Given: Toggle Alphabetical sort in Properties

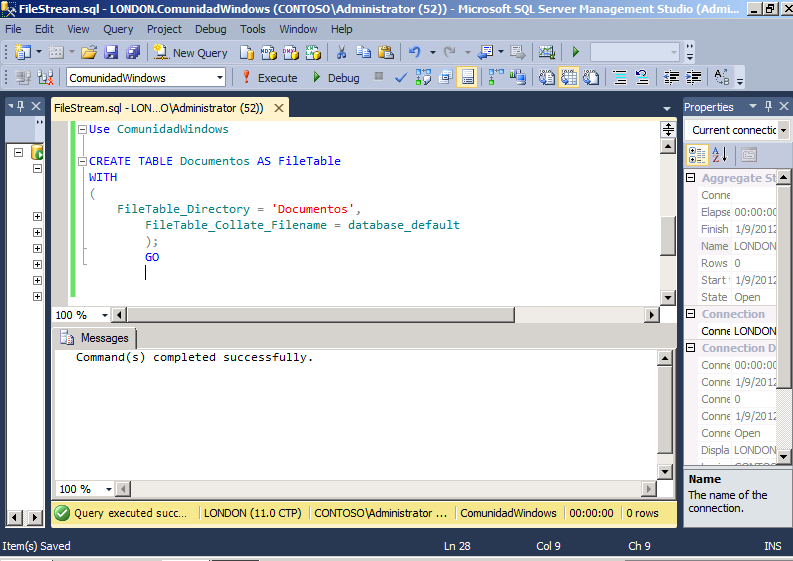Looking at the screenshot, I should pyautogui.click(x=720, y=154).
